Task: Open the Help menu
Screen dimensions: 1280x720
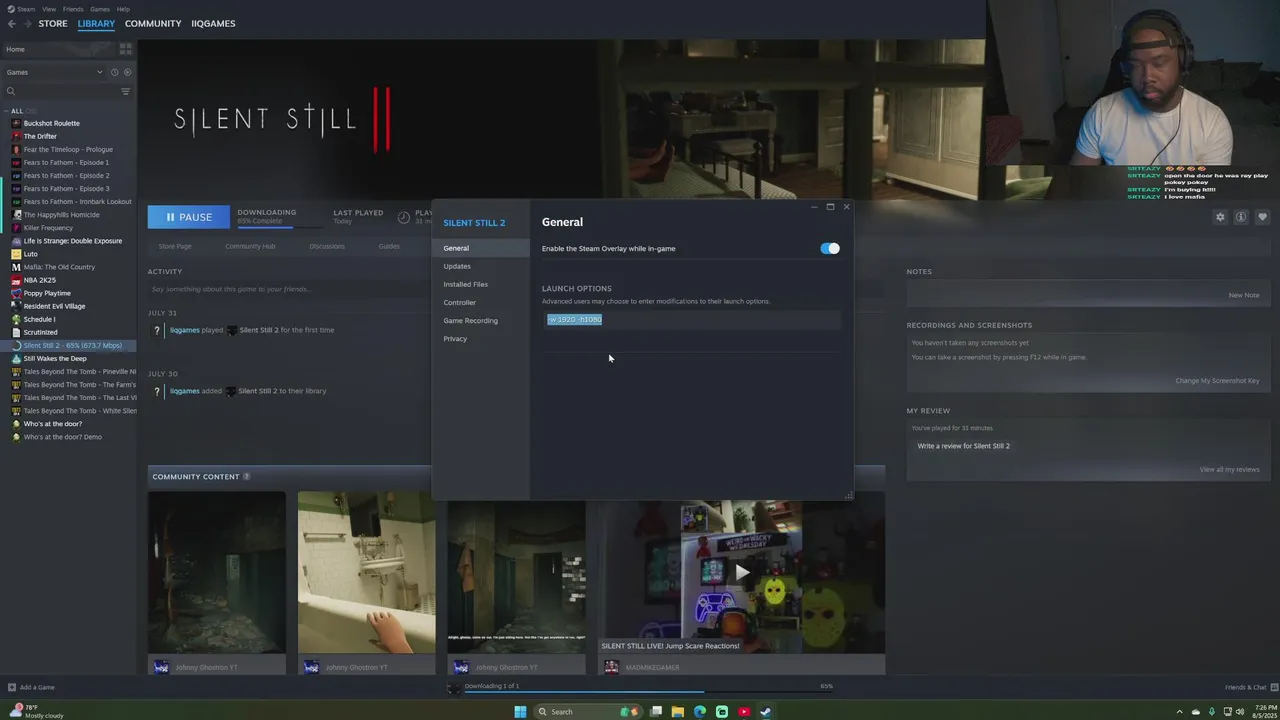Action: 123,9
